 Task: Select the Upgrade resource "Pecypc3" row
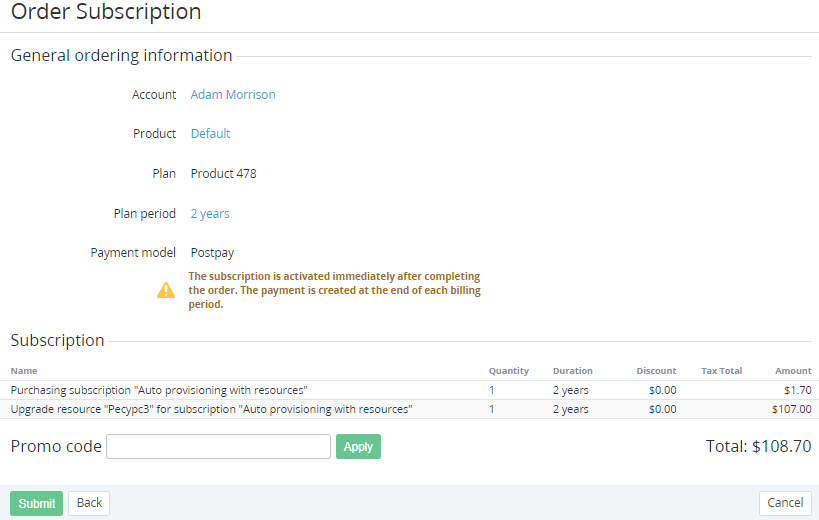211,409
